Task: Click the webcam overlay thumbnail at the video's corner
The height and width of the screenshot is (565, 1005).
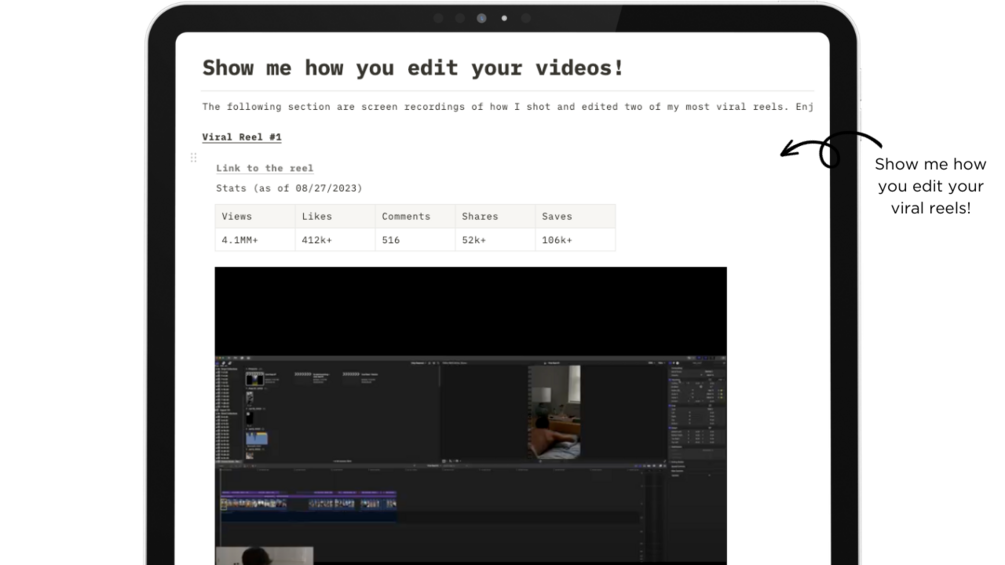Action: click(x=264, y=555)
